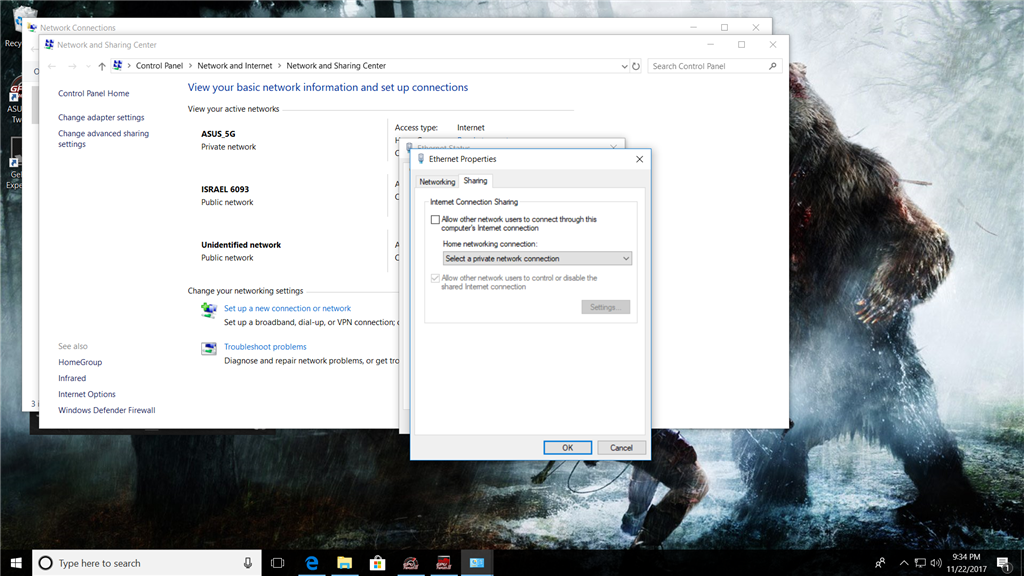
Task: Click the Network and Sharing Center breadcrumb
Action: click(336, 66)
